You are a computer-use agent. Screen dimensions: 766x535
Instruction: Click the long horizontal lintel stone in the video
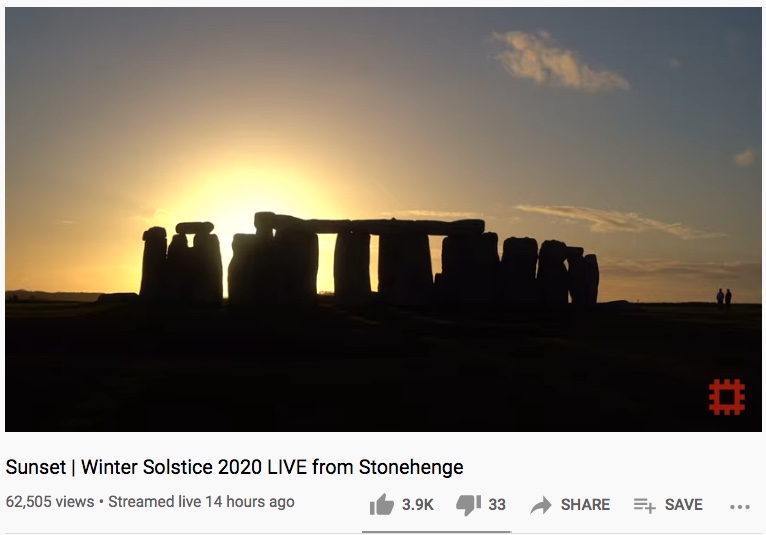click(370, 225)
